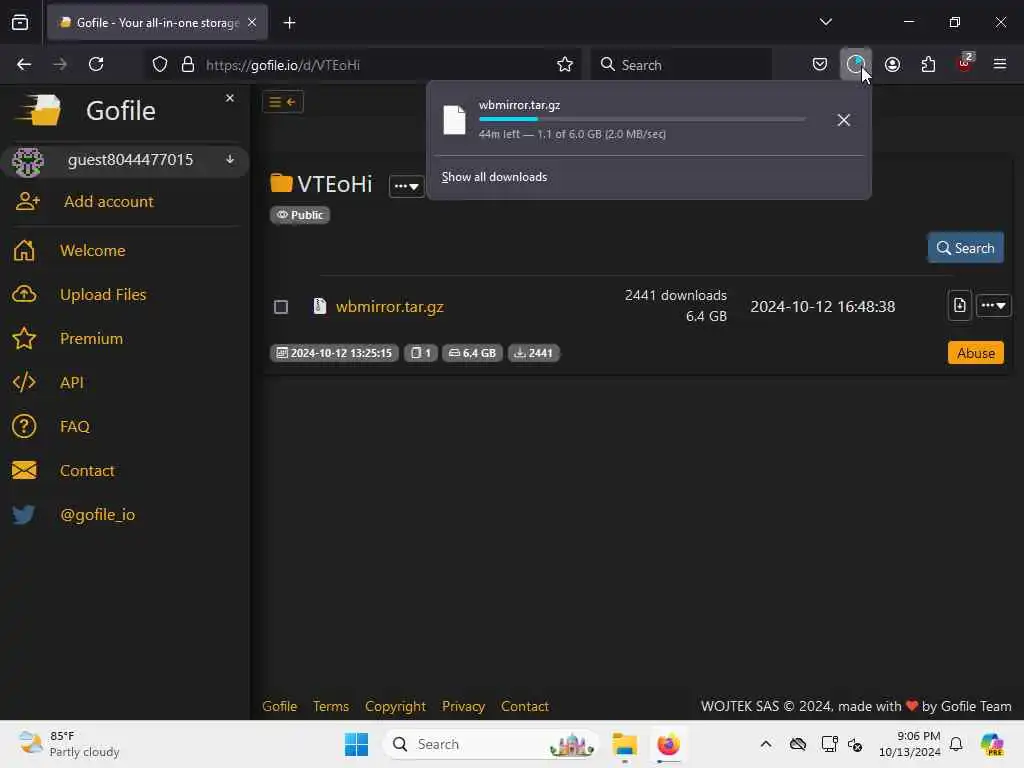The width and height of the screenshot is (1024, 768).
Task: Bookmark this page with the star icon
Action: click(565, 64)
